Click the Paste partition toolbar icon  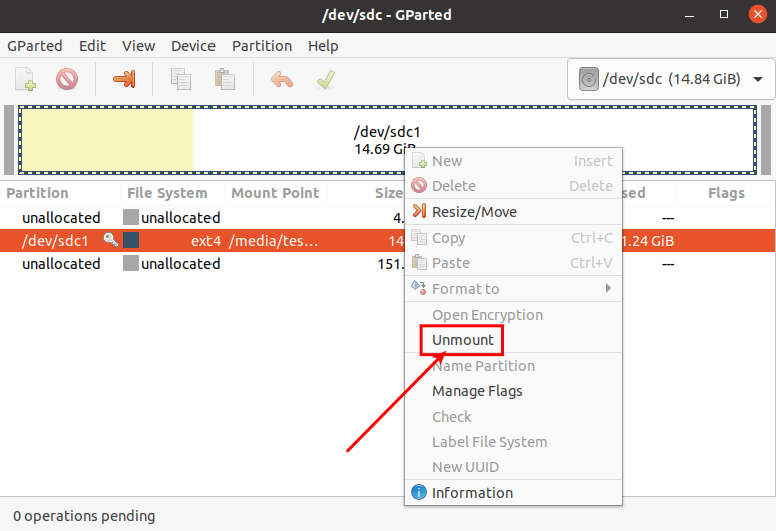click(225, 79)
